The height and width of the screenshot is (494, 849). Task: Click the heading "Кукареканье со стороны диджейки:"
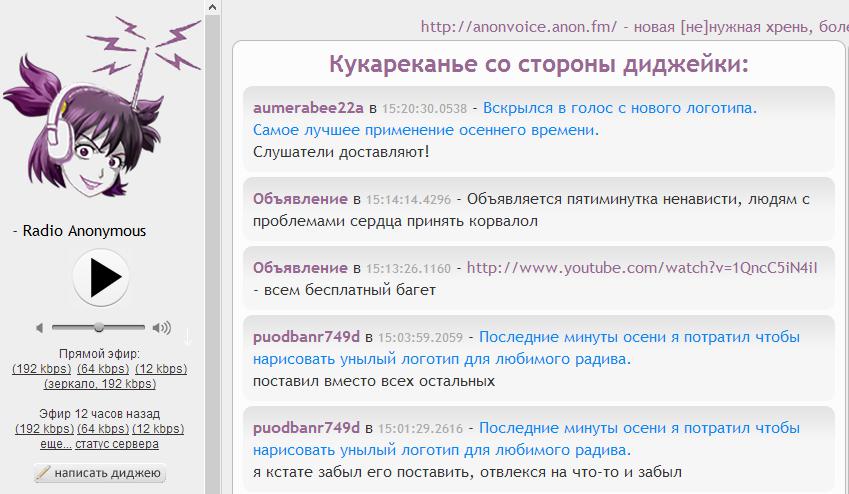[539, 64]
